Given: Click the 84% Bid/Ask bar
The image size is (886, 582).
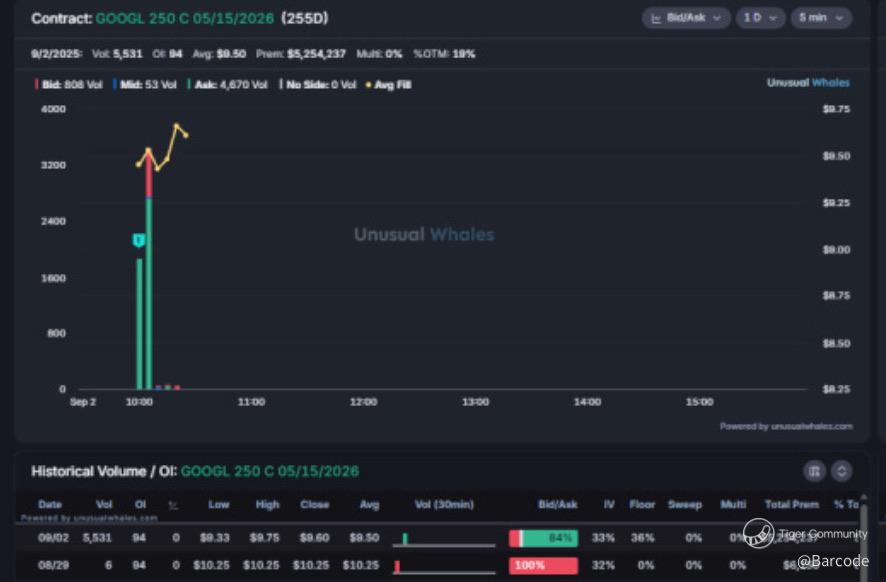Looking at the screenshot, I should [x=544, y=538].
